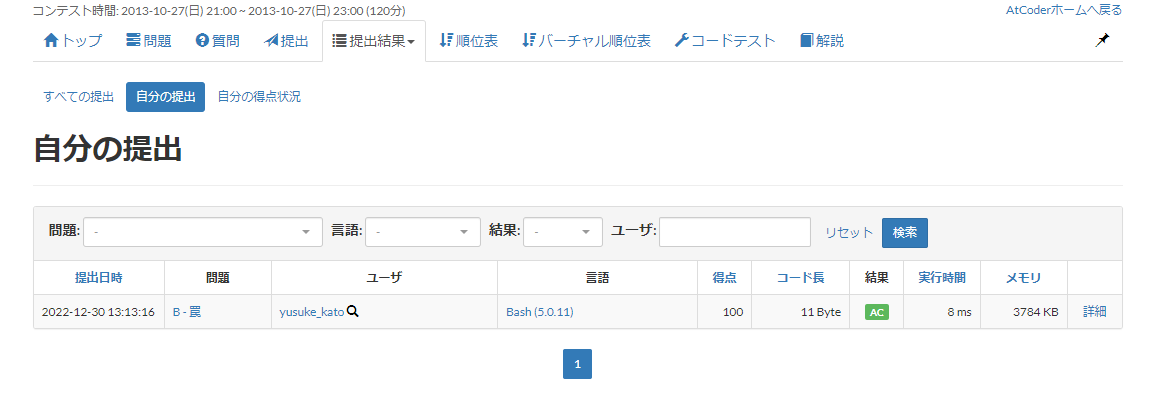Click the 検索 search button
Screen dimensions: 1152x403
[904, 233]
